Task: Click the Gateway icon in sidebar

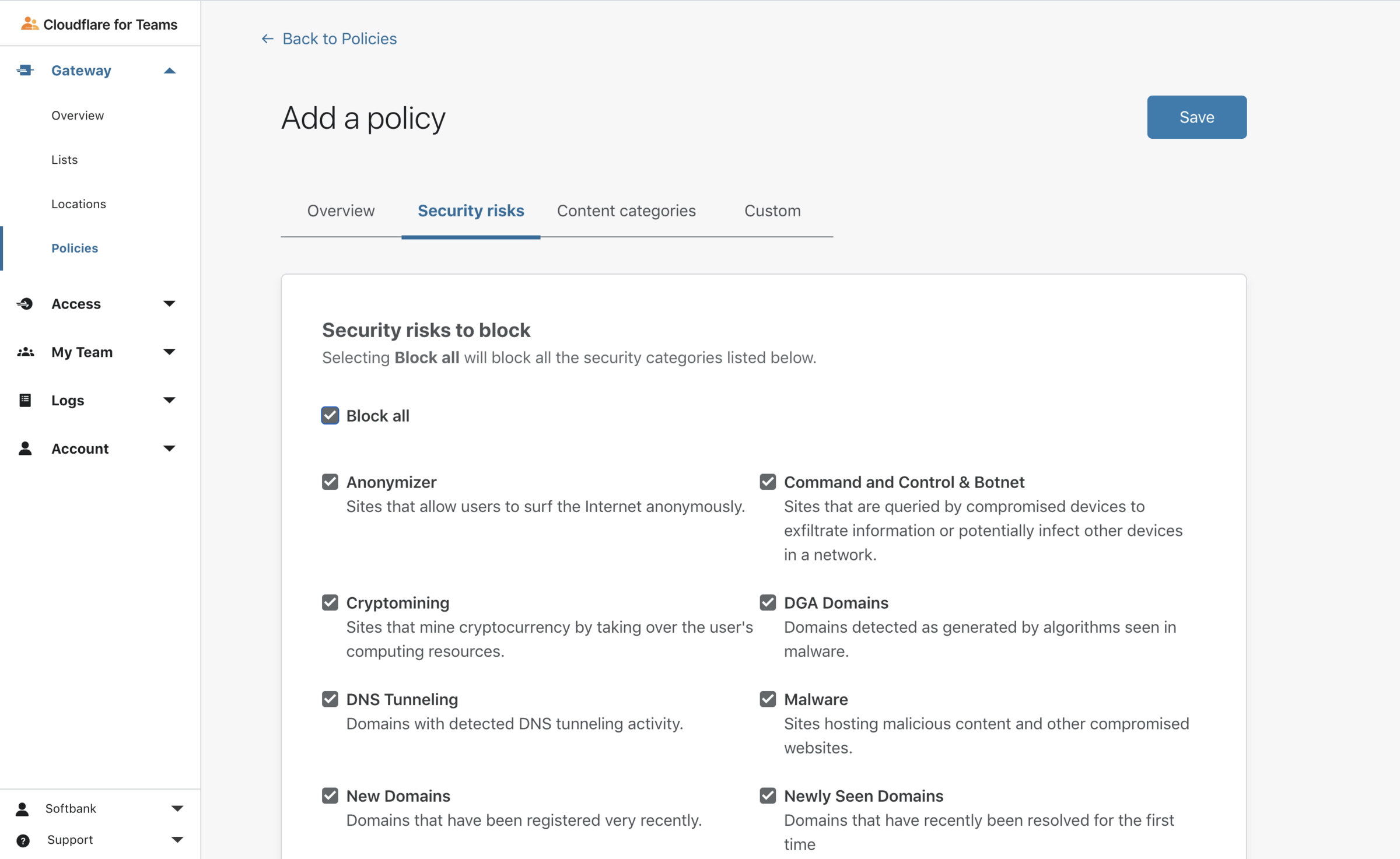Action: (x=25, y=71)
